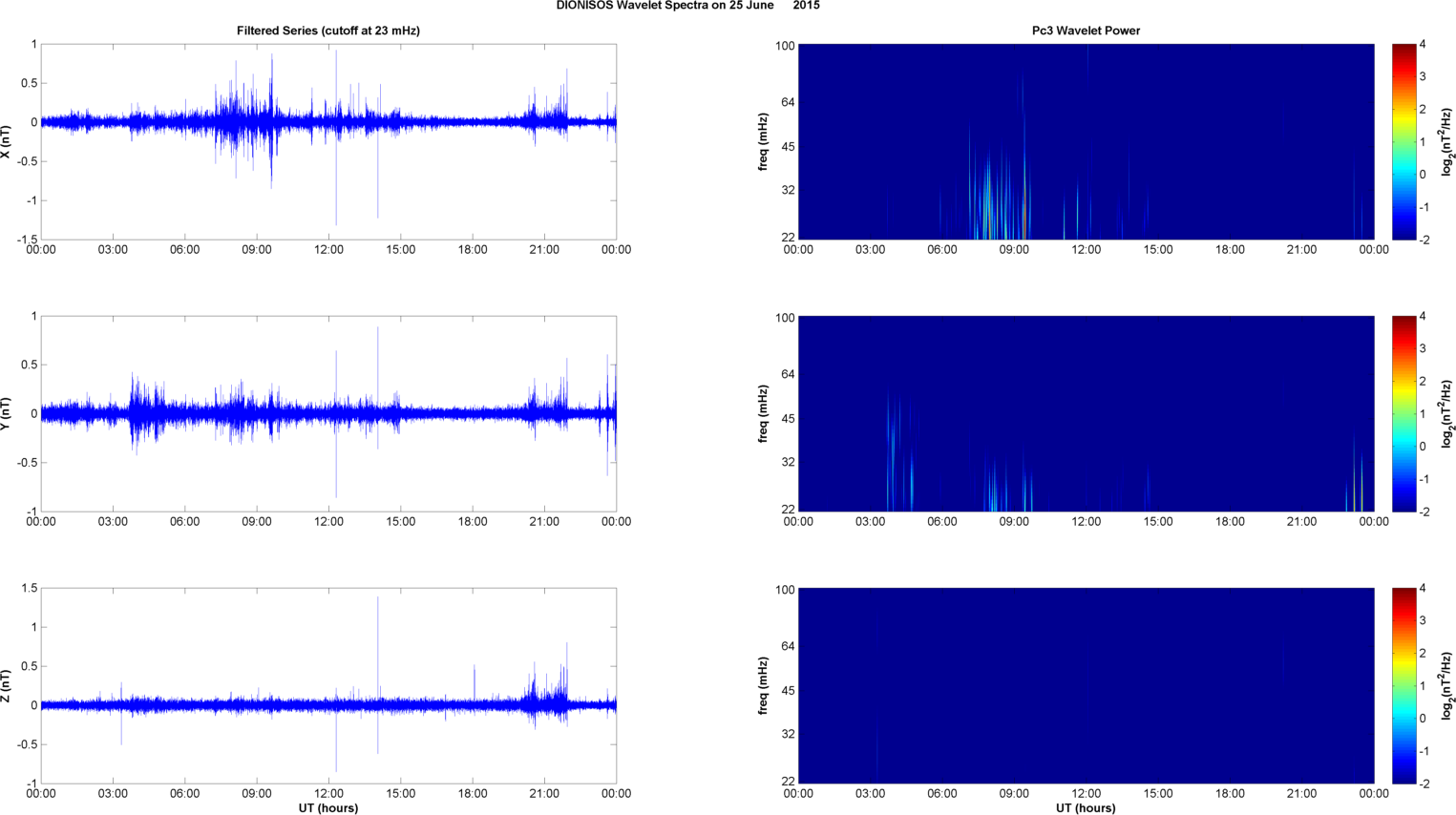
Task: Click the colorbar beside the top spectrogram
Action: pos(1403,141)
